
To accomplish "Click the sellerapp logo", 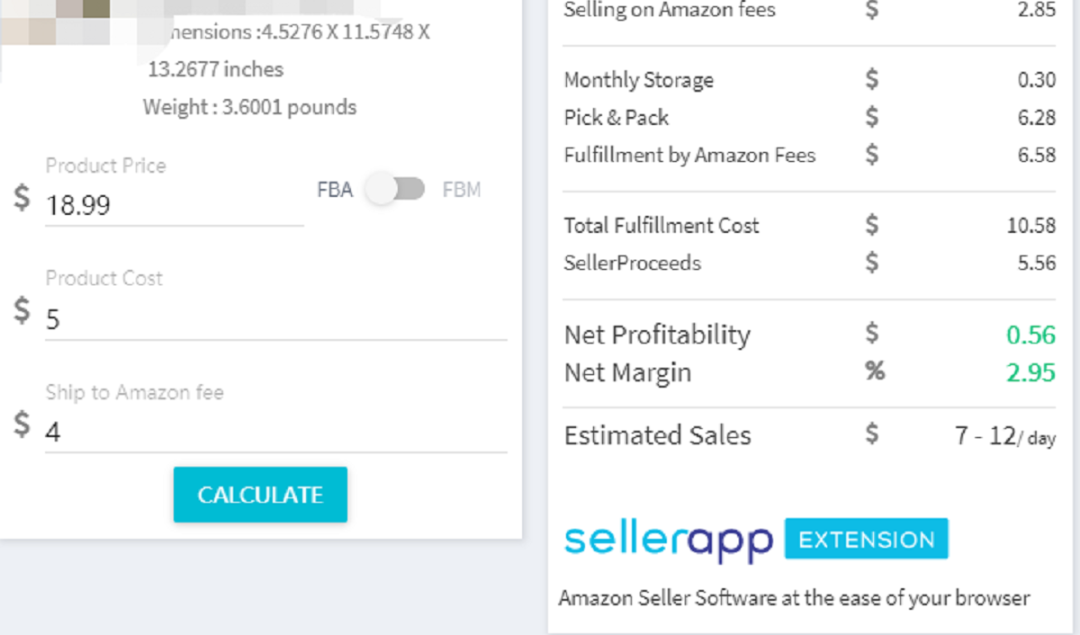I will (669, 542).
